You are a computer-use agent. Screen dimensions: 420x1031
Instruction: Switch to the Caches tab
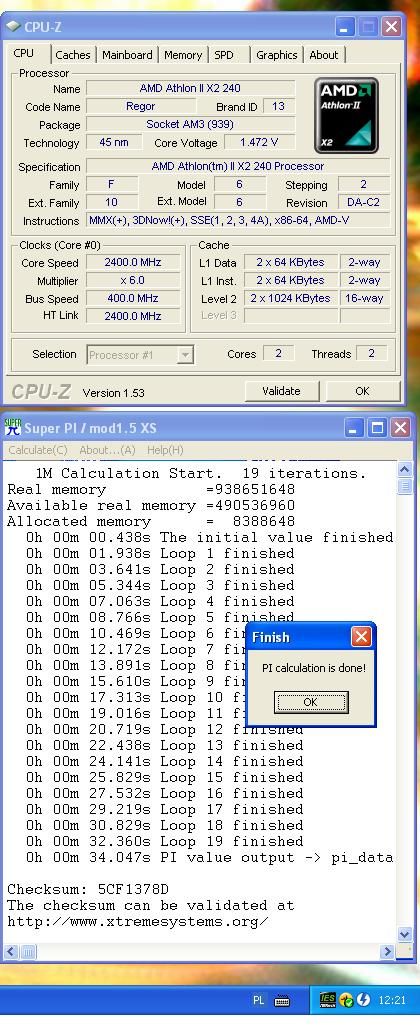(x=73, y=55)
